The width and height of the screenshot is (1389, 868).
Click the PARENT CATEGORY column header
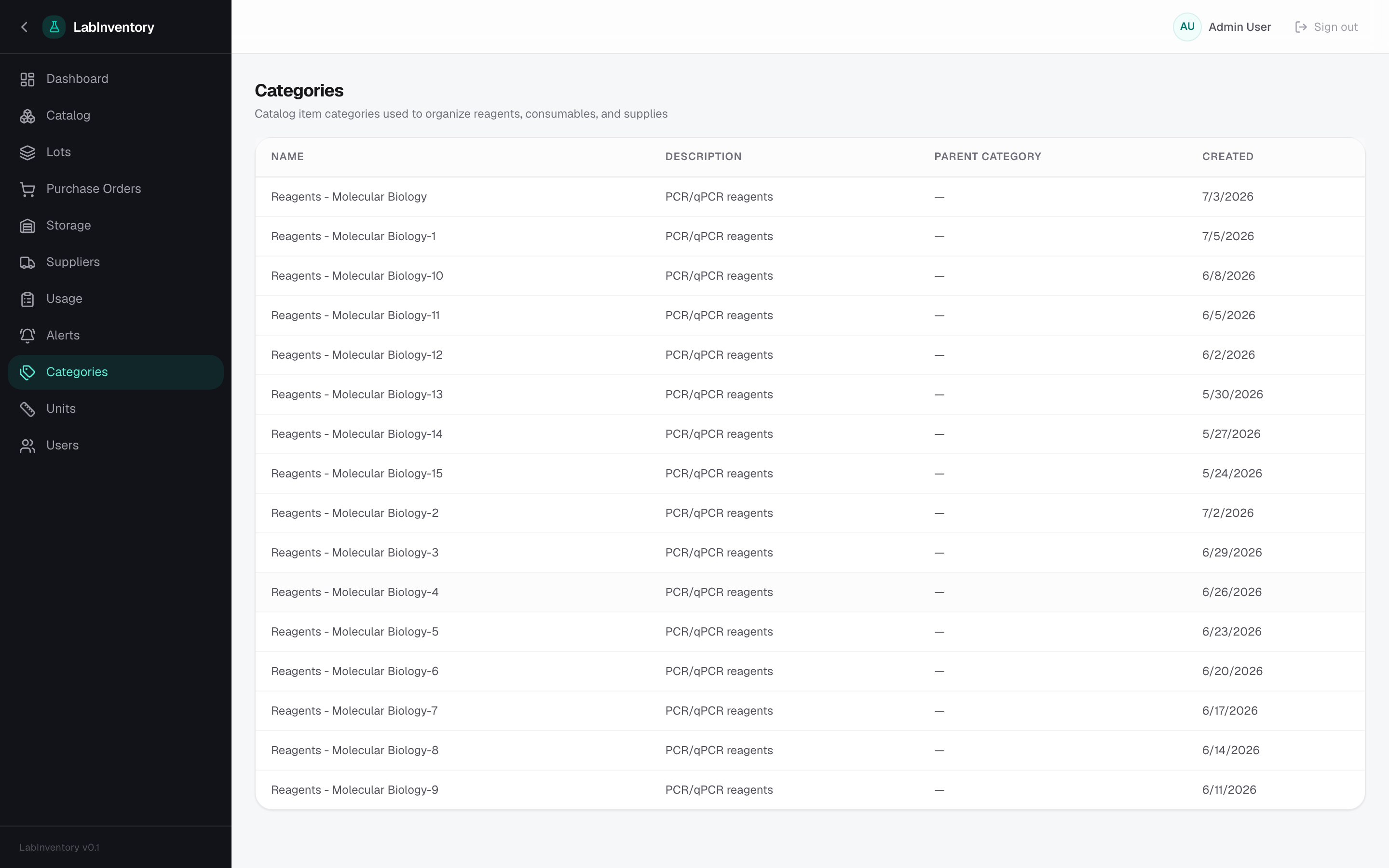coord(987,157)
